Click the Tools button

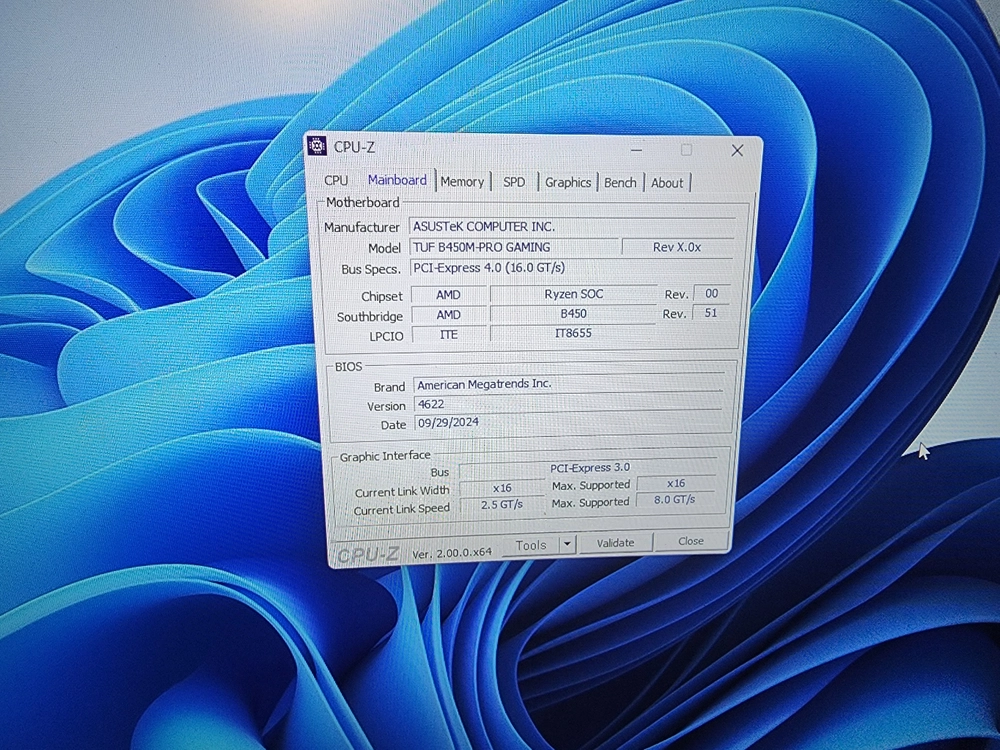click(531, 545)
